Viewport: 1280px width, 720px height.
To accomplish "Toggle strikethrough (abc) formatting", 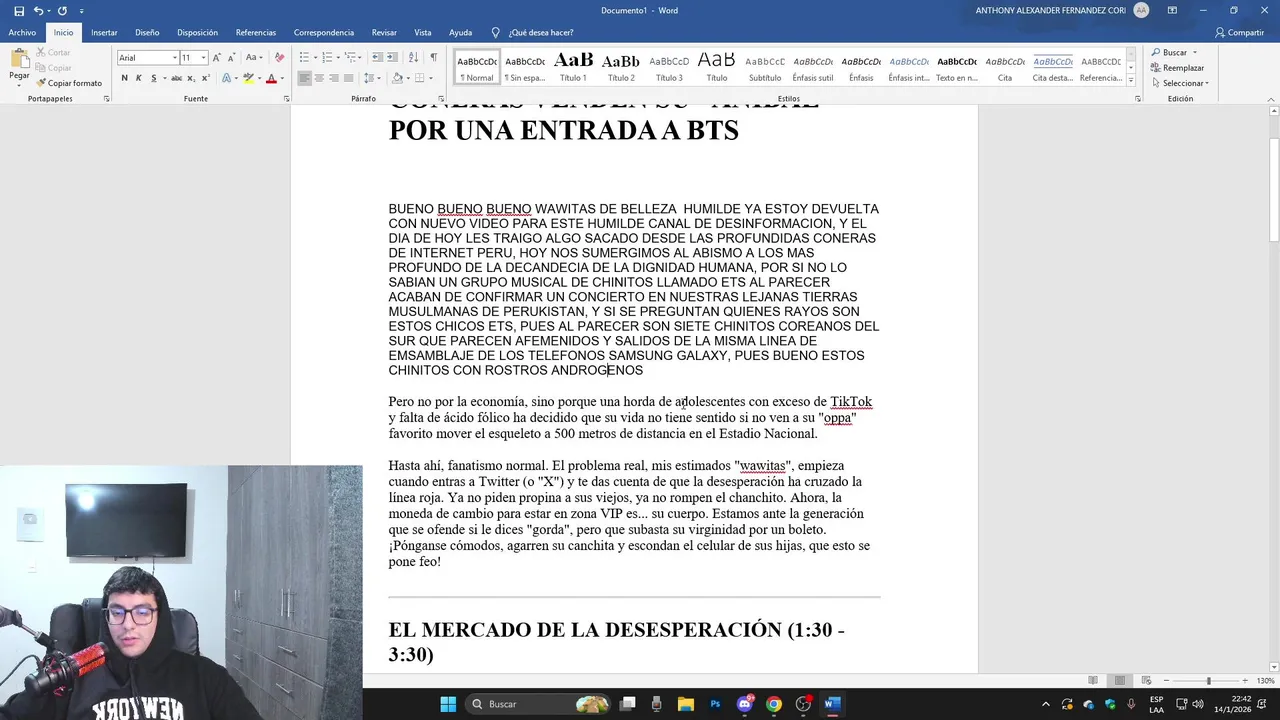I will 176,78.
